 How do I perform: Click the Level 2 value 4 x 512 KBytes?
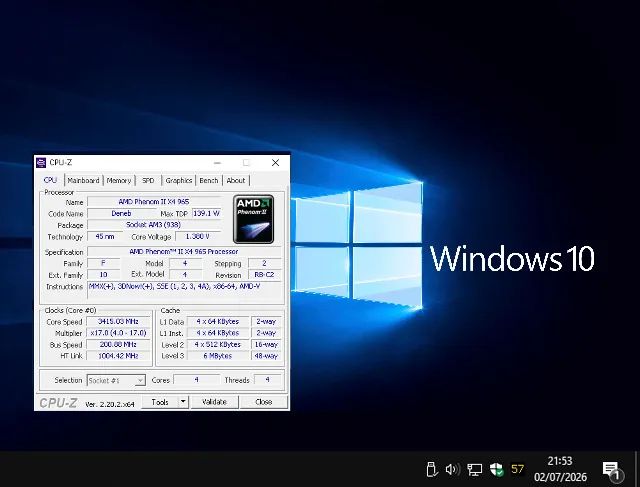[218, 345]
